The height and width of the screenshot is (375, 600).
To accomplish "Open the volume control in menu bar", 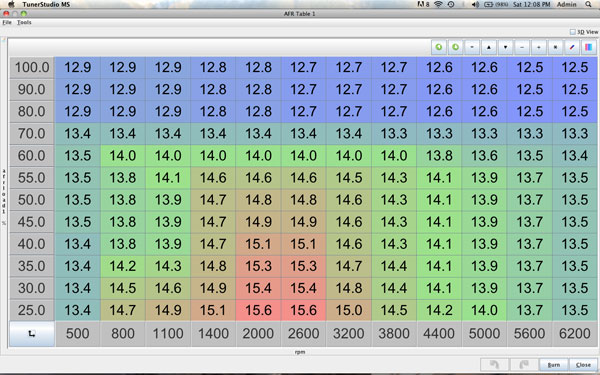I will pos(475,4).
